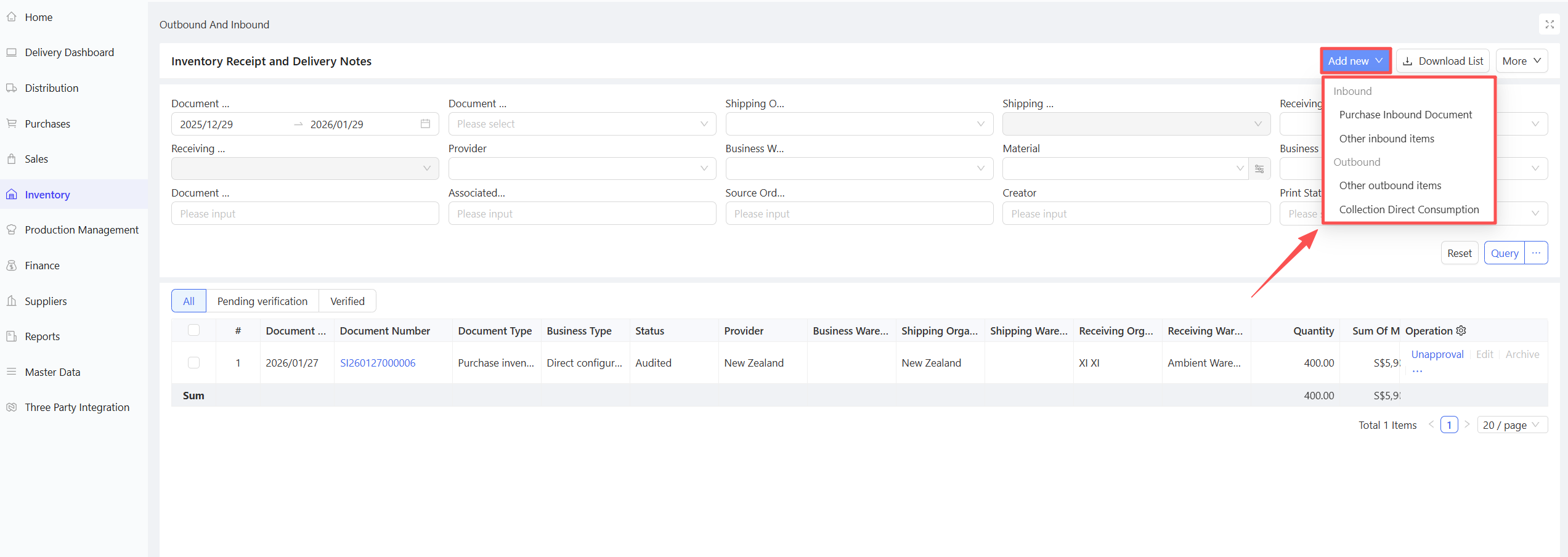
Task: Check the checkbox for row 1
Action: 193,363
